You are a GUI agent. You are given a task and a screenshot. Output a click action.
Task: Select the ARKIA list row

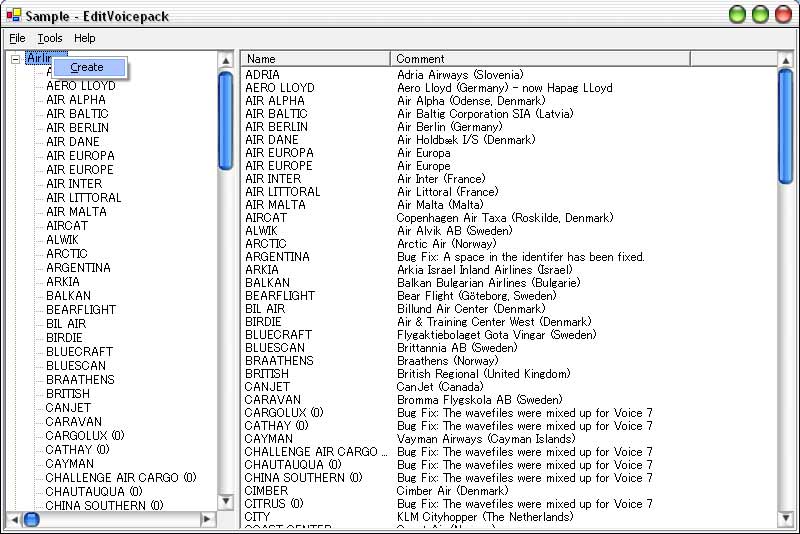508,270
